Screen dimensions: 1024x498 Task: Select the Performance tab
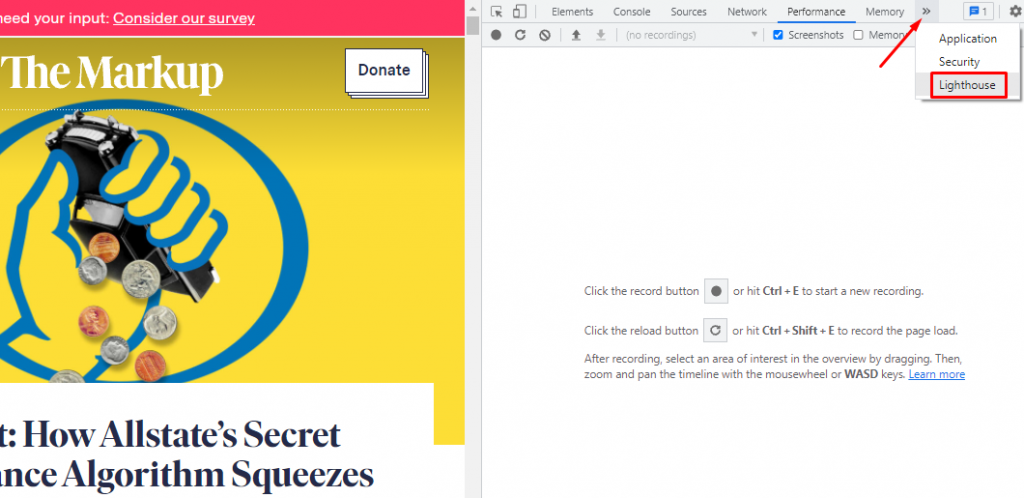816,12
